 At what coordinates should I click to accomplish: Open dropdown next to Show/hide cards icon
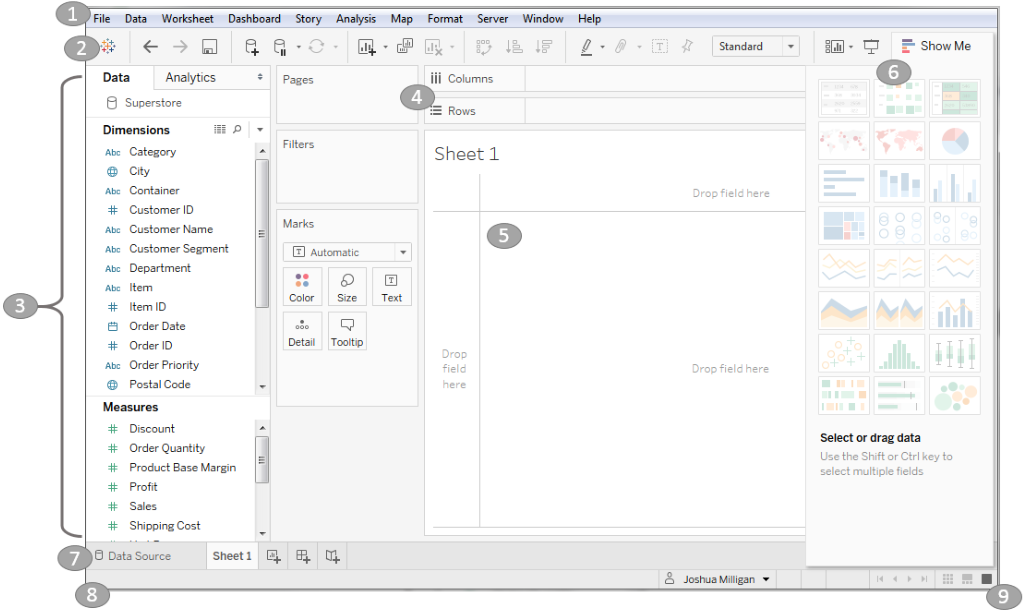[851, 47]
